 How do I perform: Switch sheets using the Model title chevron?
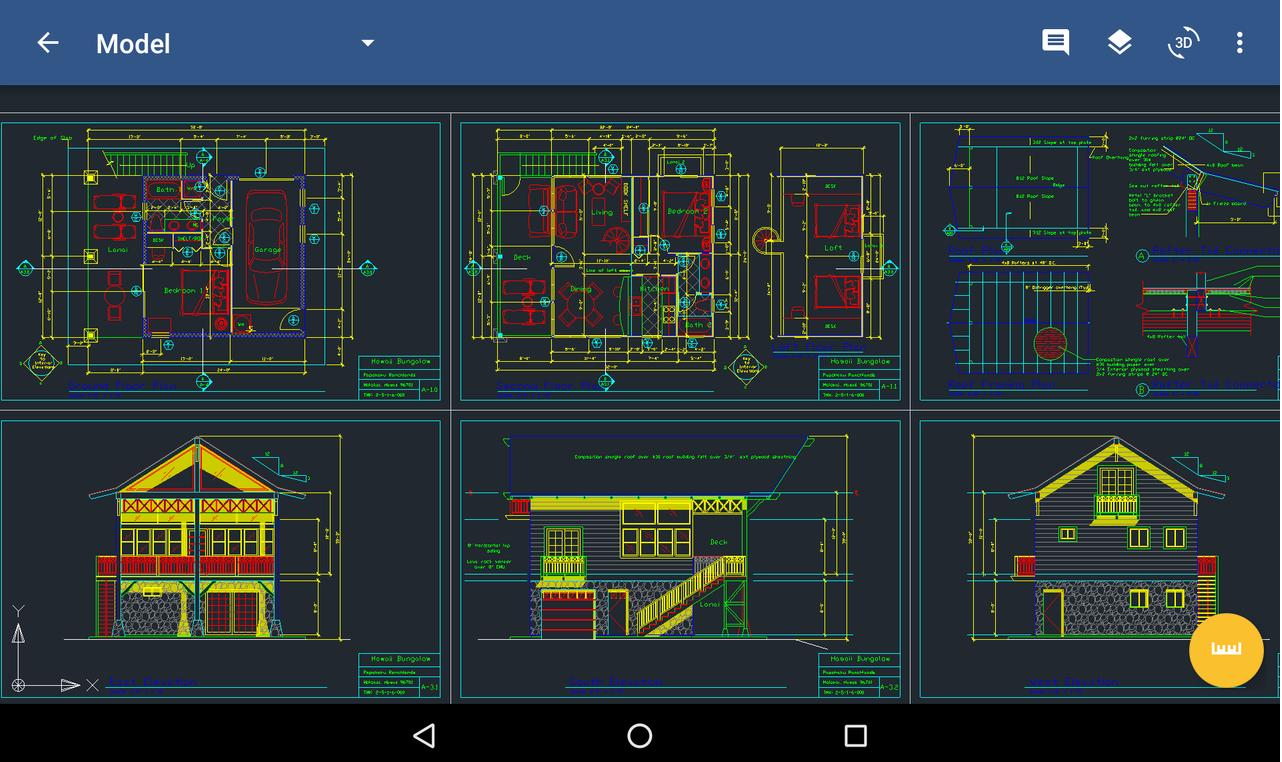[367, 42]
